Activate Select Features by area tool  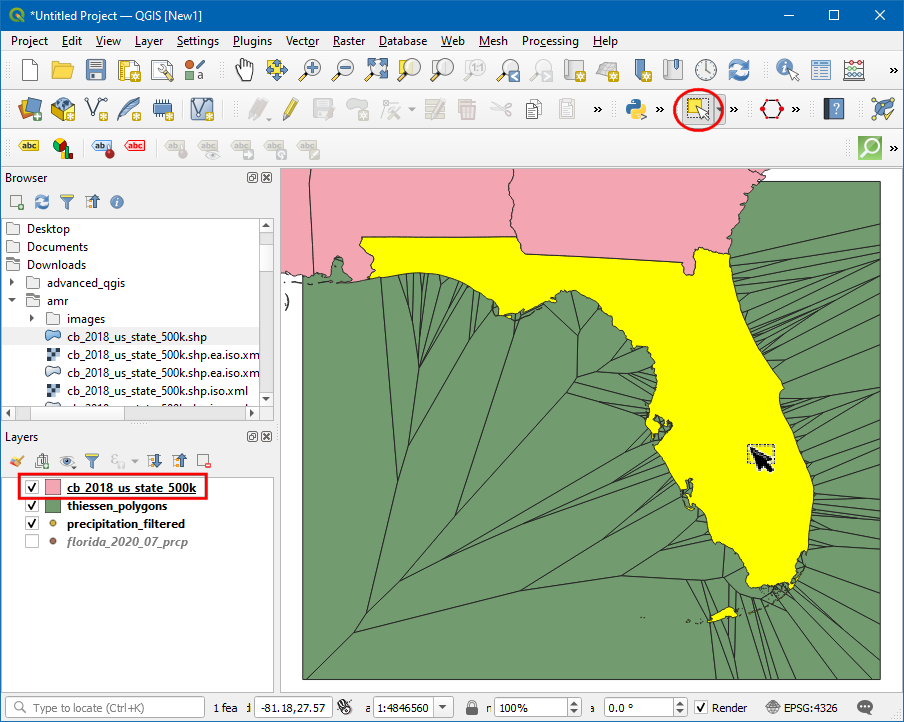tap(699, 108)
